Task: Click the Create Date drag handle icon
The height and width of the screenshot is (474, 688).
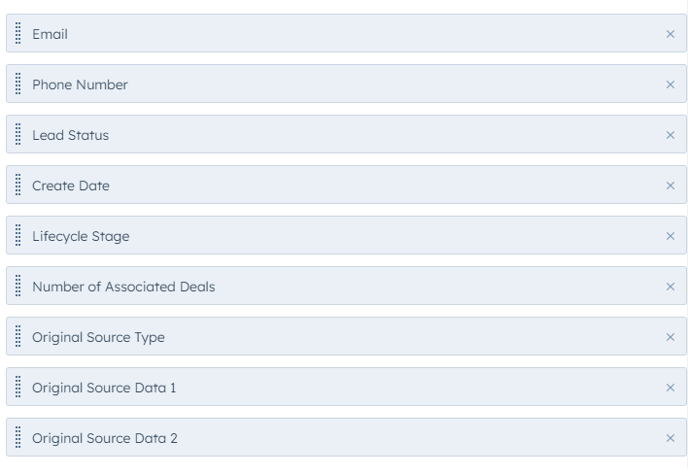Action: [x=18, y=185]
